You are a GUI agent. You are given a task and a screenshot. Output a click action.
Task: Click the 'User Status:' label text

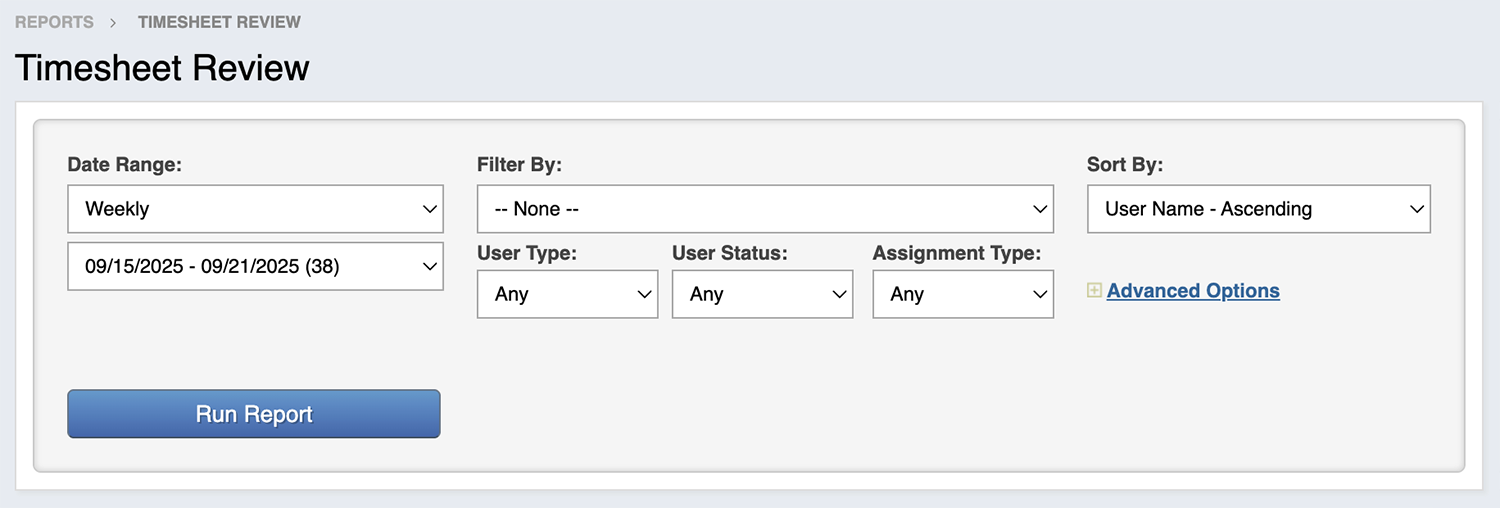[x=729, y=253]
